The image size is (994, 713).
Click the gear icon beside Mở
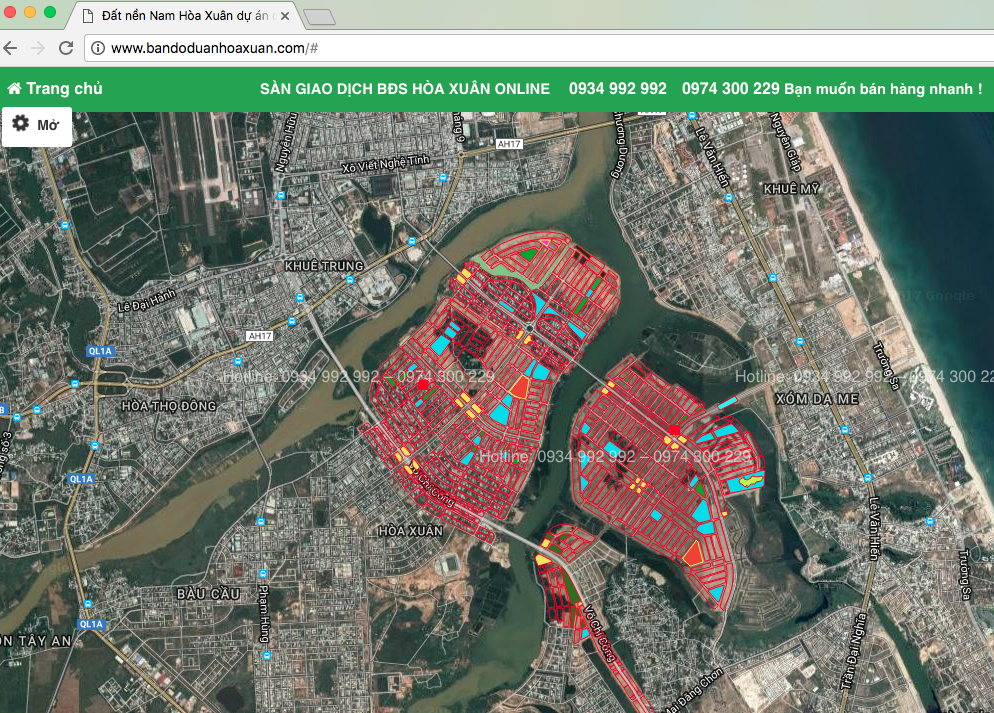[20, 124]
